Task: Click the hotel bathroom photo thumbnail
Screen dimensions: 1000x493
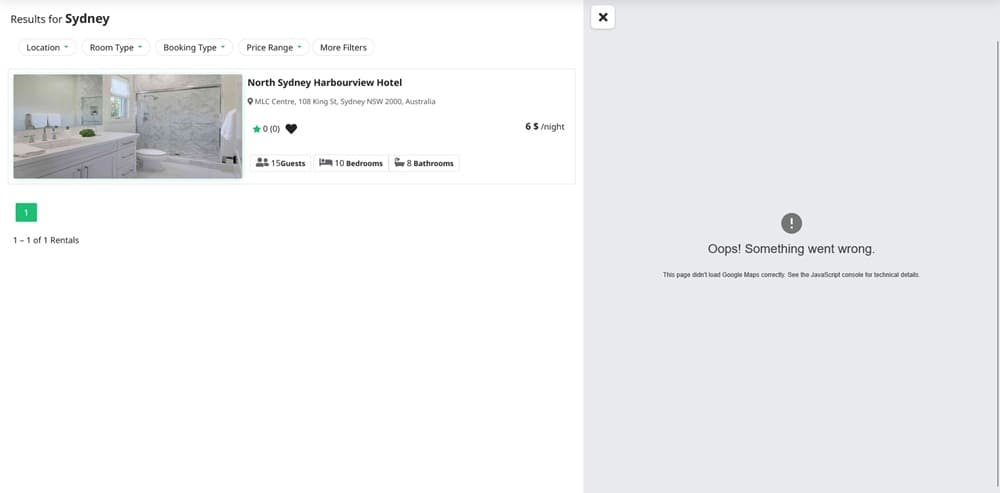Action: click(127, 126)
